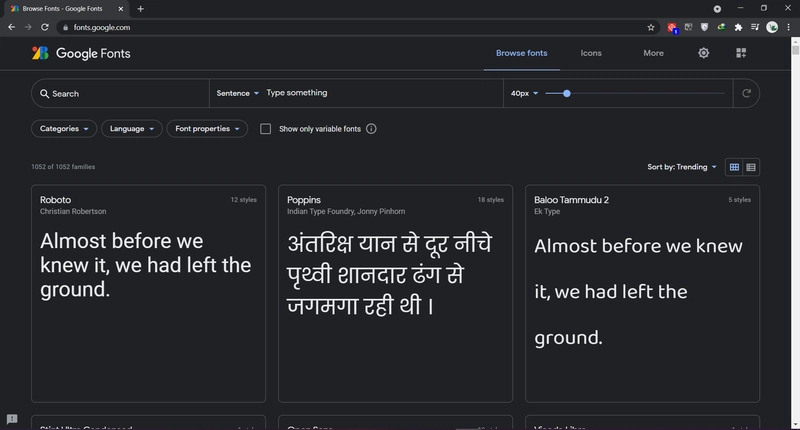Switch to grid view layout
The height and width of the screenshot is (430, 800).
[x=734, y=167]
